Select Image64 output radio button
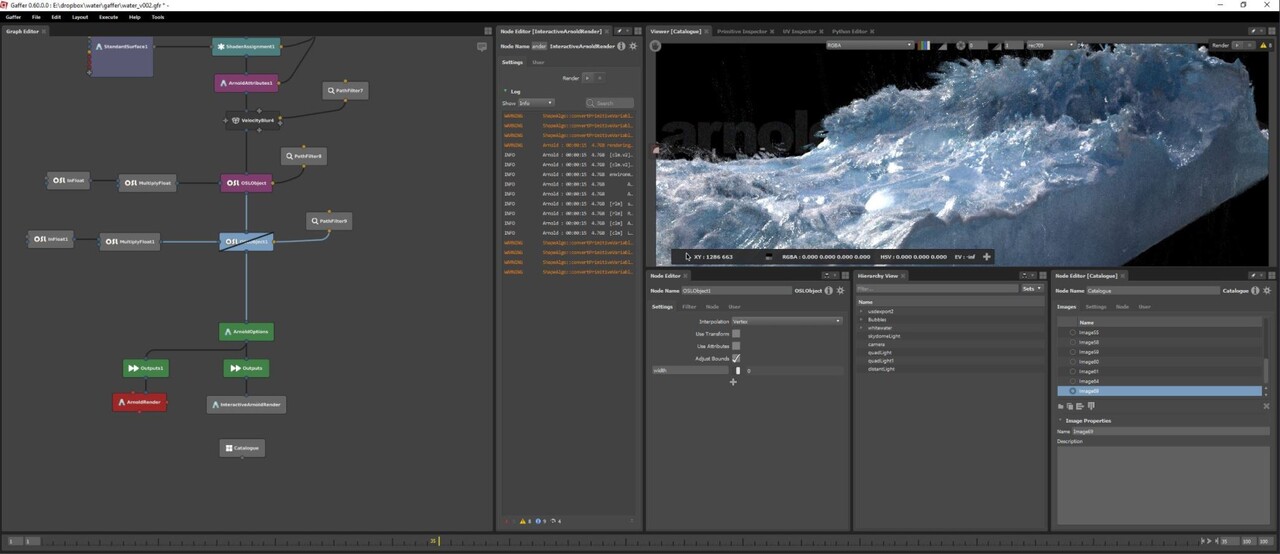This screenshot has height=554, width=1280. click(x=1073, y=381)
